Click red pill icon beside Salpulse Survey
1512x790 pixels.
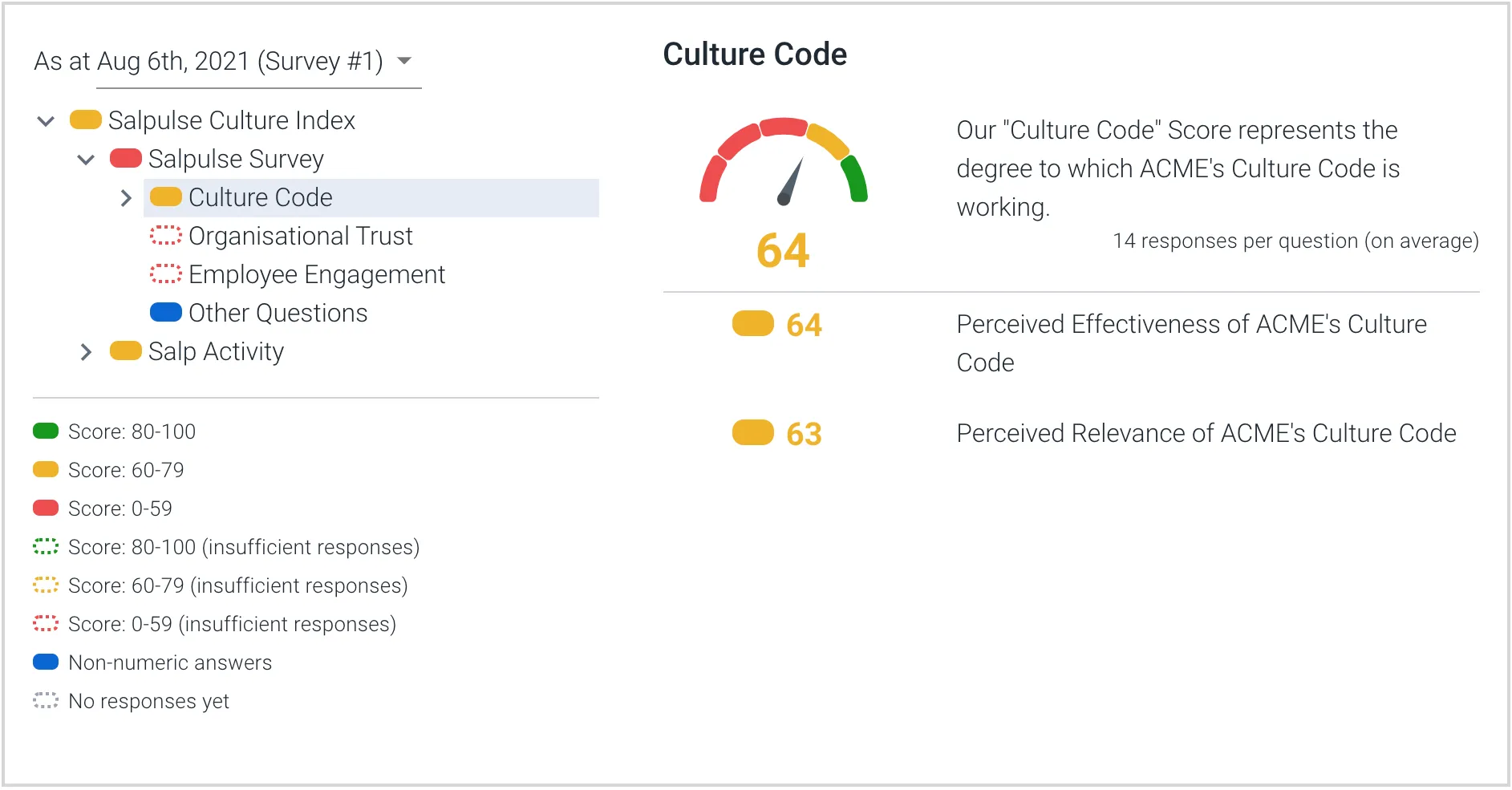click(126, 159)
